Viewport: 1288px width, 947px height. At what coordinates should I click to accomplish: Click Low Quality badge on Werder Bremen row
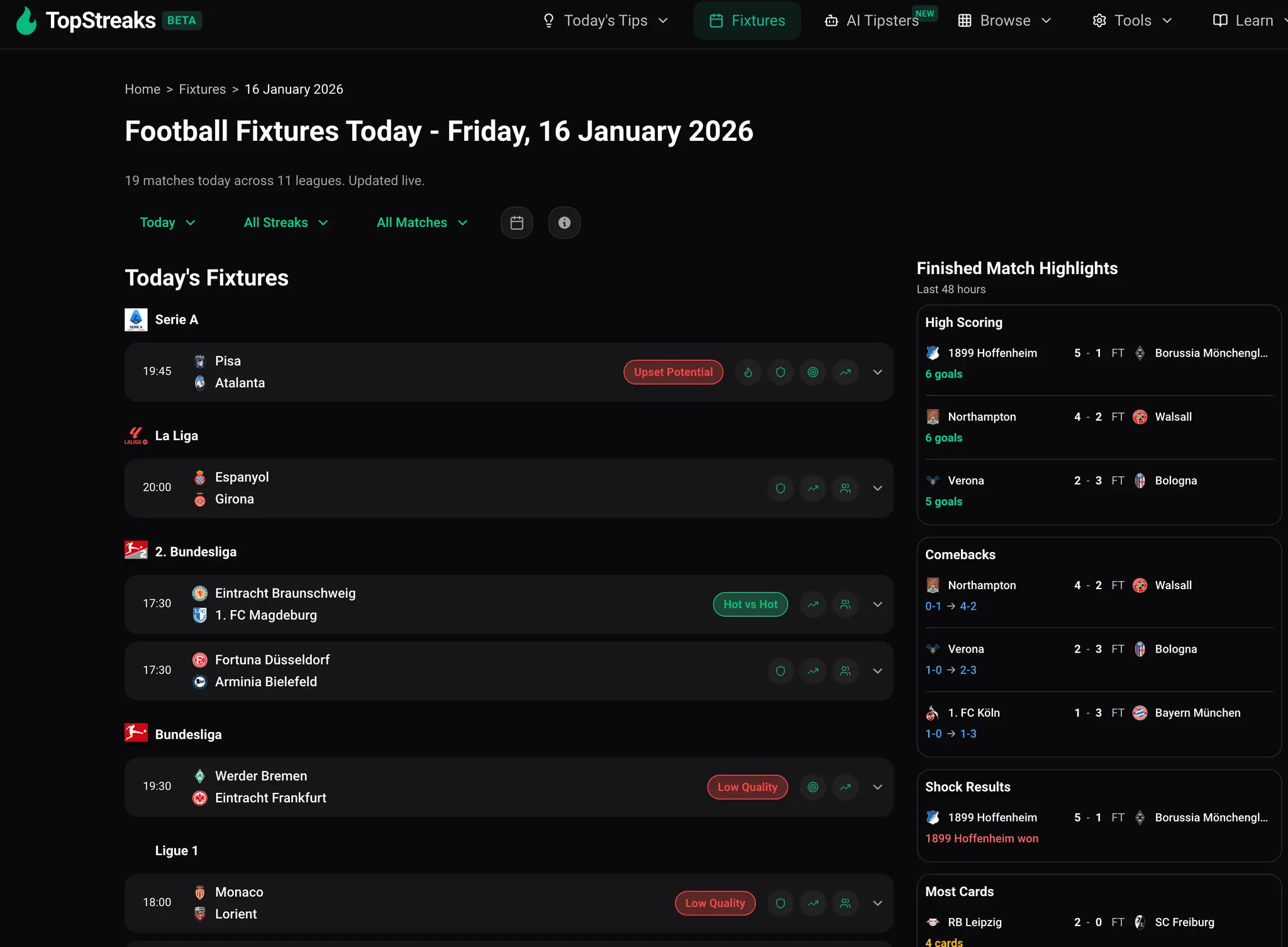748,787
